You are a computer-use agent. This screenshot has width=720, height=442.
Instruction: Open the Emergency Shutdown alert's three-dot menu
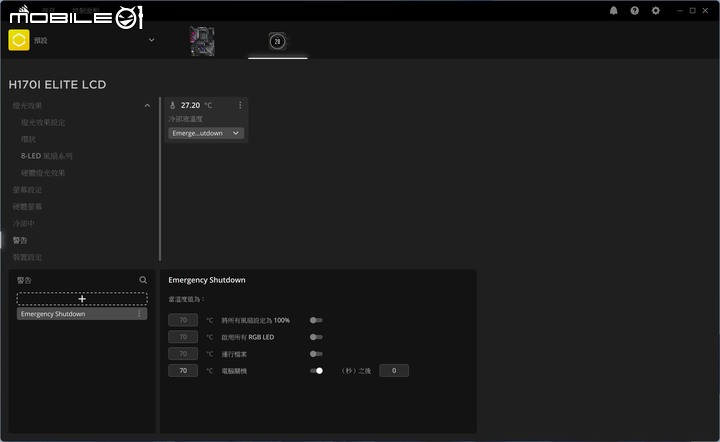click(x=139, y=313)
